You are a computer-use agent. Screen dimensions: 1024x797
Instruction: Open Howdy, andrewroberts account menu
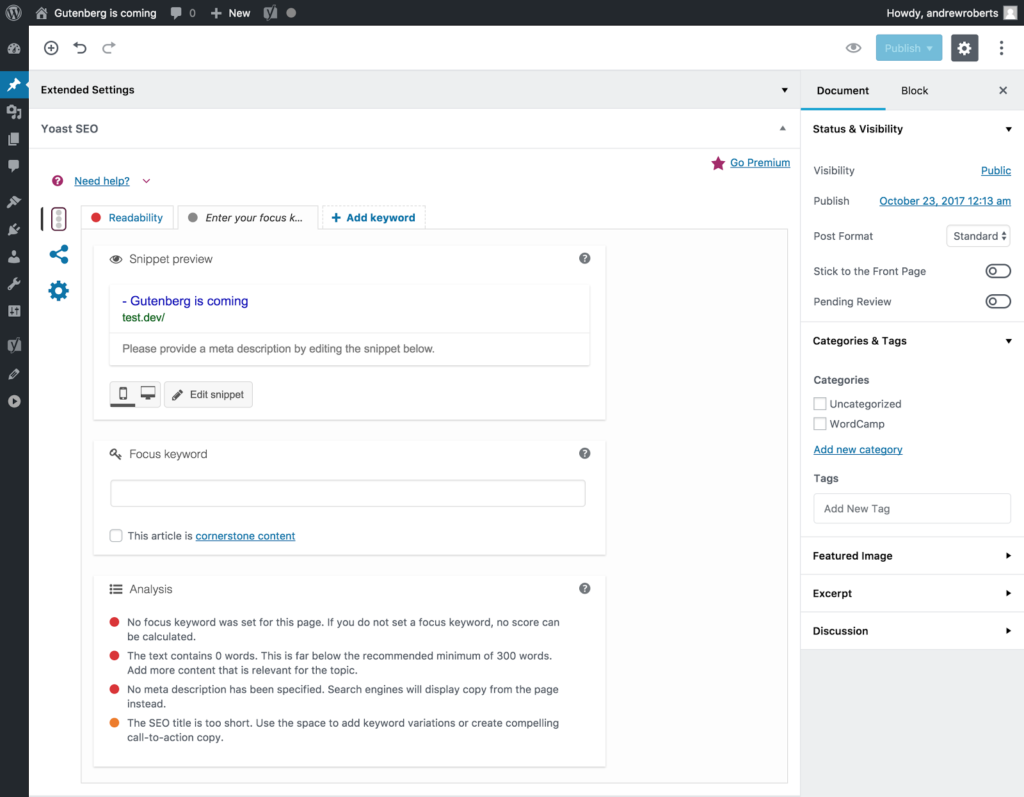pyautogui.click(x=951, y=12)
